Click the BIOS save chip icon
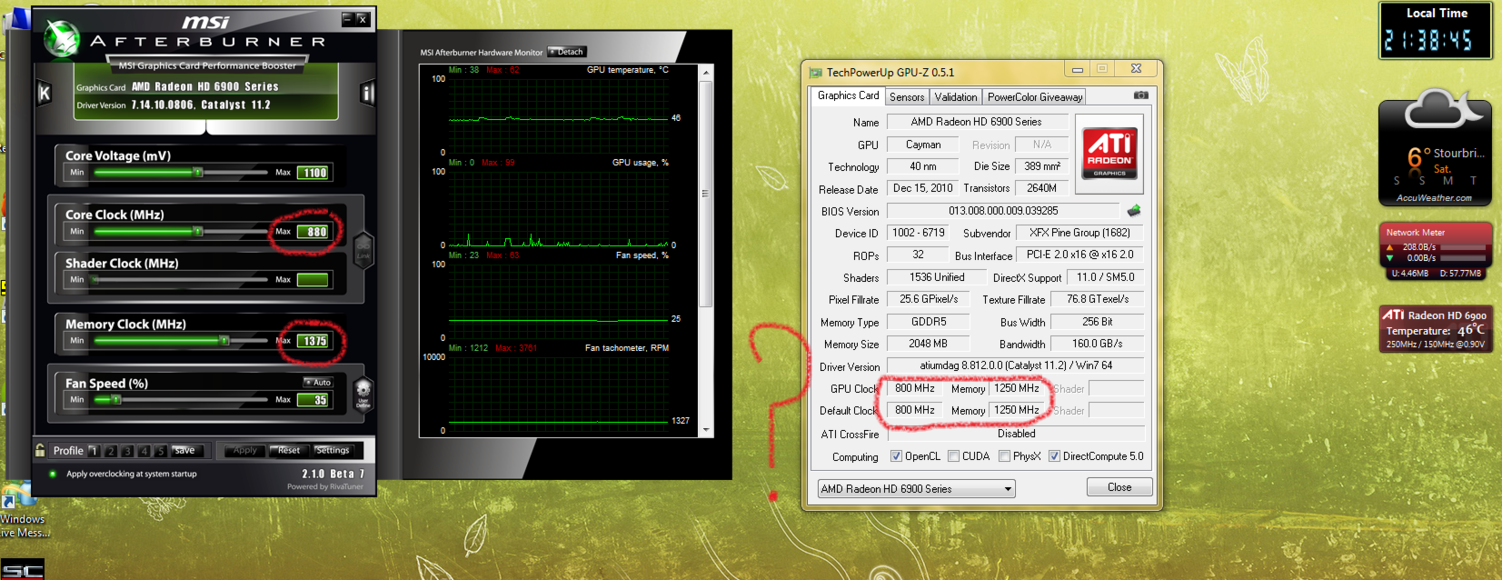 [x=1134, y=211]
